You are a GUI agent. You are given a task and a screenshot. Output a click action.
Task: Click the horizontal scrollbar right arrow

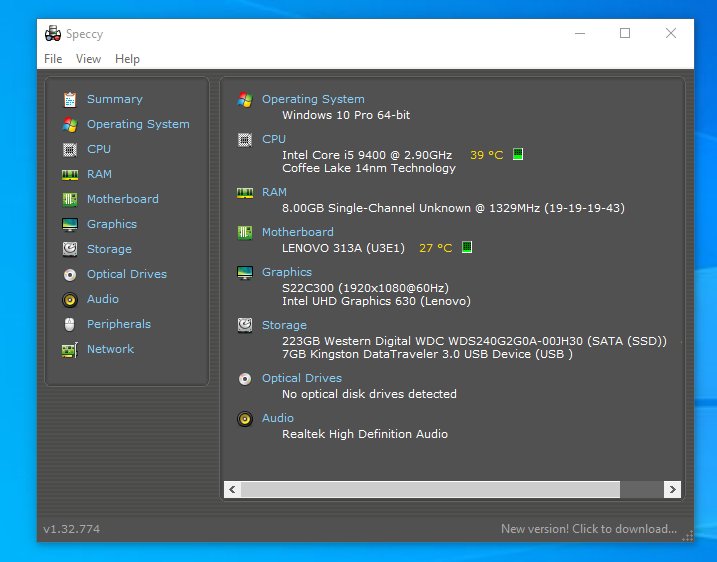[x=672, y=489]
